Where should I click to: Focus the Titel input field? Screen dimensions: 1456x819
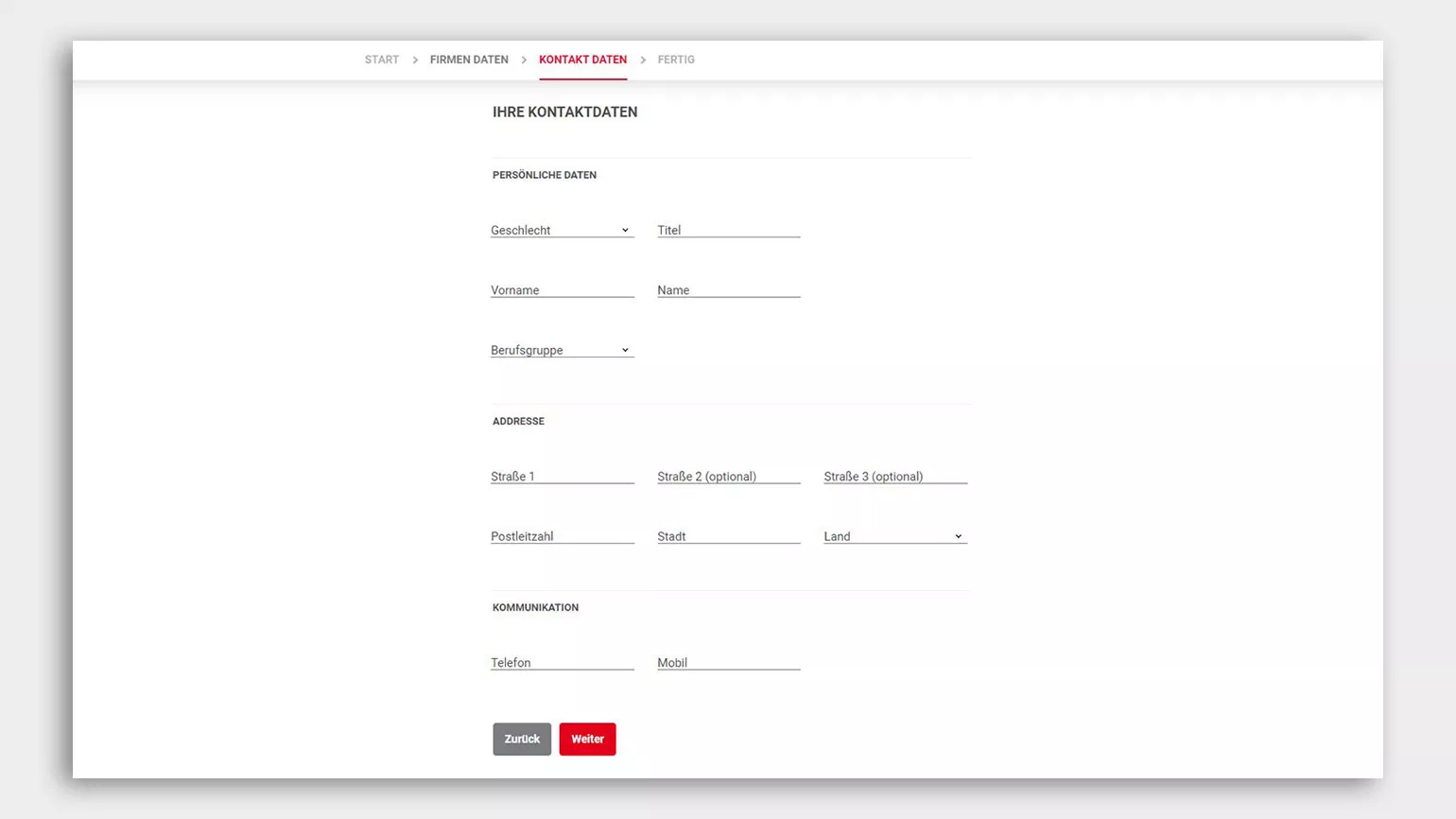[729, 230]
